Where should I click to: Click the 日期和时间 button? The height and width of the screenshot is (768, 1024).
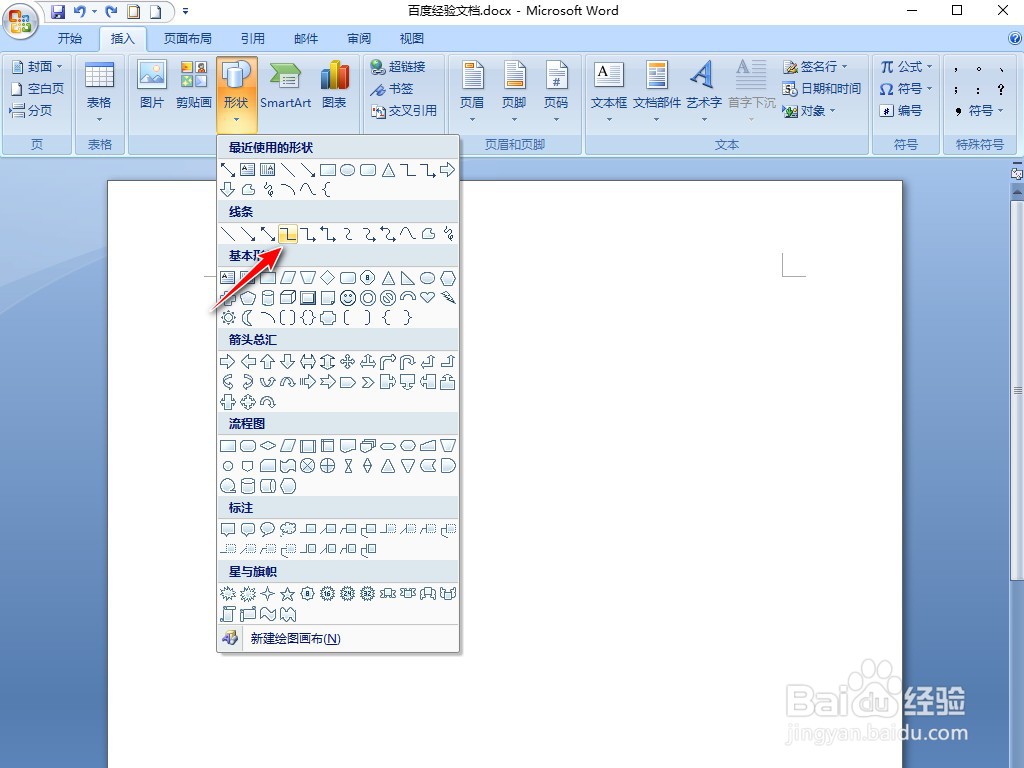coord(822,88)
